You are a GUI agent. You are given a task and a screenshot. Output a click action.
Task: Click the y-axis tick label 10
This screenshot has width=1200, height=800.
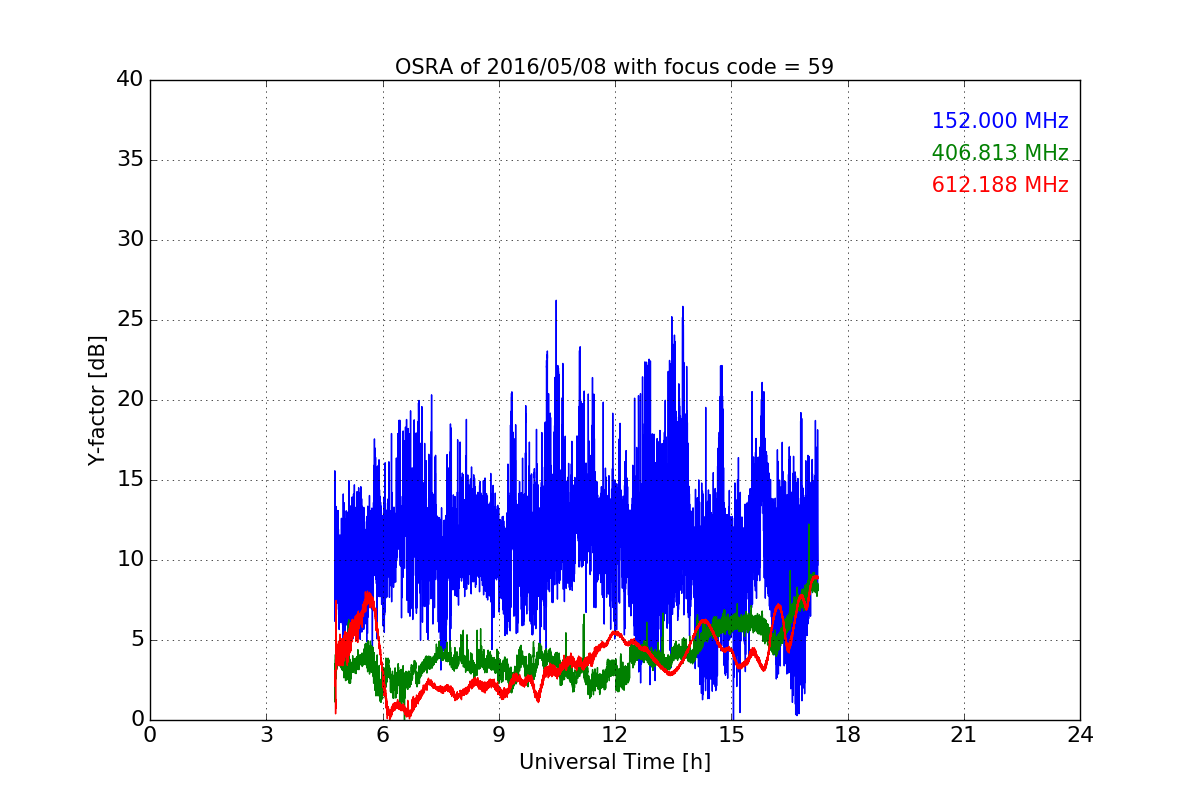[x=130, y=560]
